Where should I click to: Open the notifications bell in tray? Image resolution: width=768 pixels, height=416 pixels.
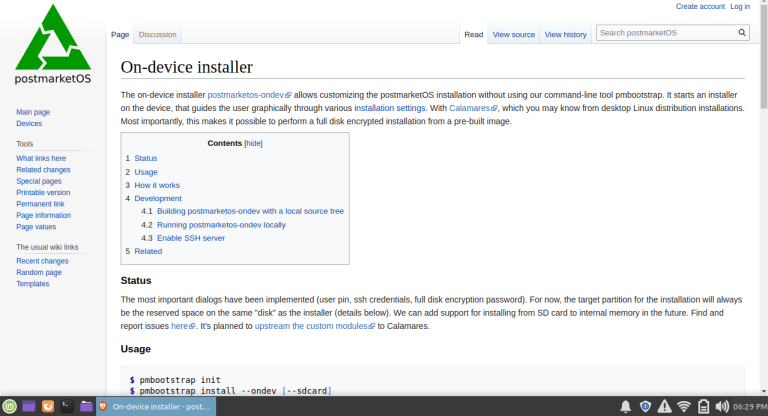click(625, 406)
